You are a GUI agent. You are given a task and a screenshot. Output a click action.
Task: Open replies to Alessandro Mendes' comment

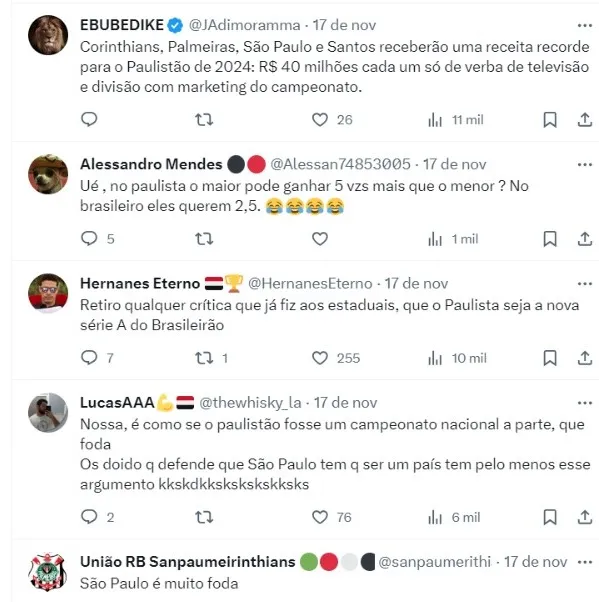[x=98, y=238]
